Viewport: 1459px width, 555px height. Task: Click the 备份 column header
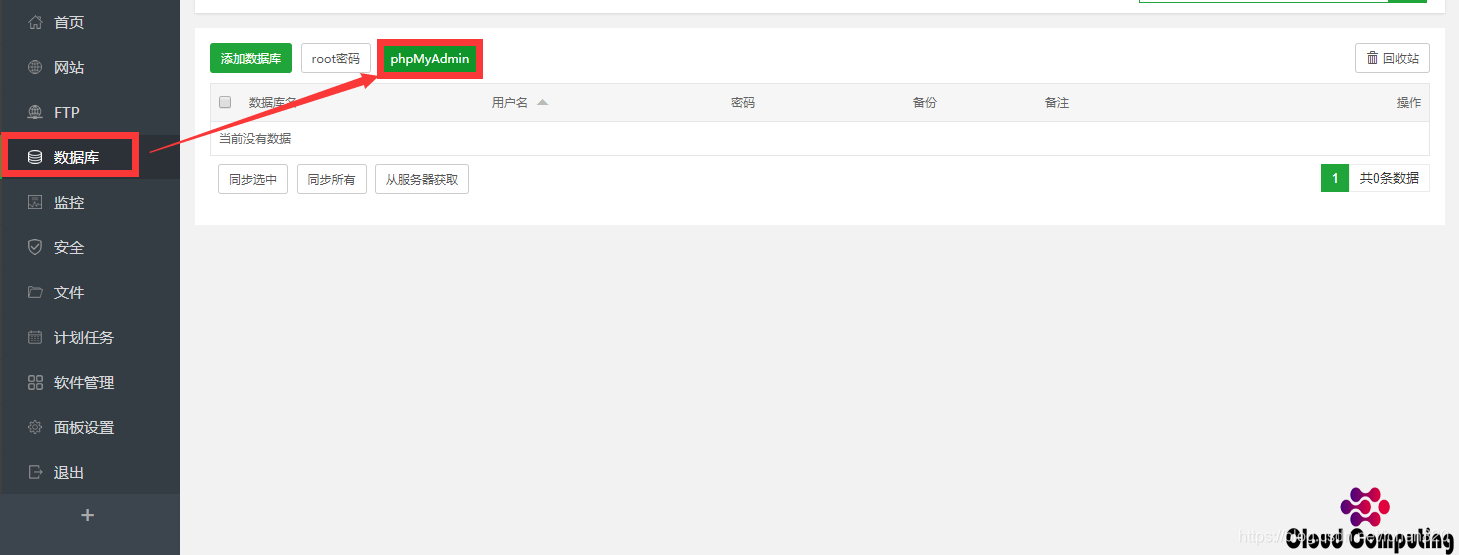(925, 102)
